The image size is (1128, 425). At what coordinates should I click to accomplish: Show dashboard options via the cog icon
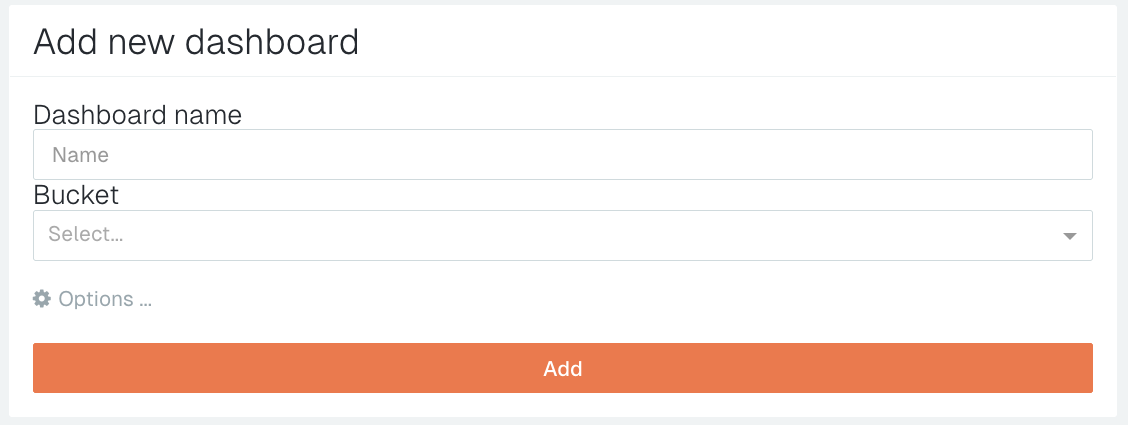[42, 299]
